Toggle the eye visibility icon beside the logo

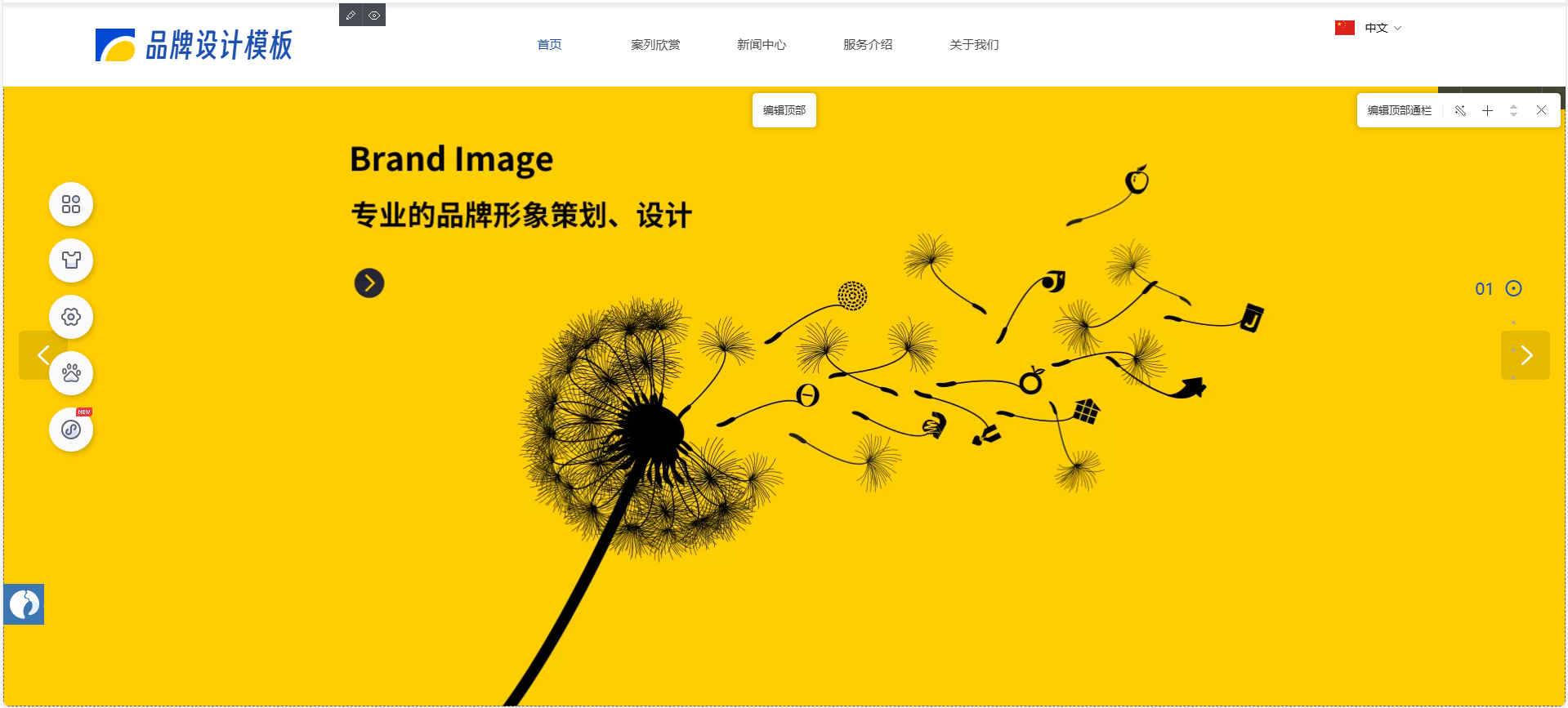374,16
